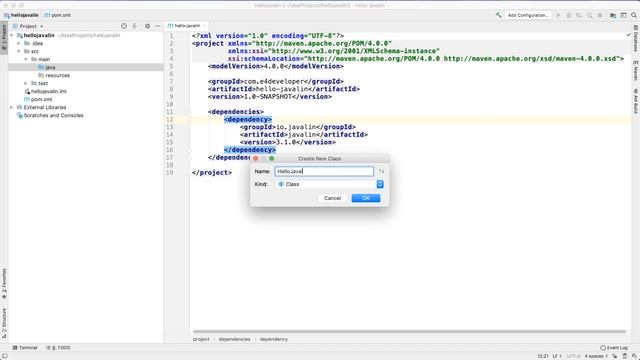Viewport: 640px width, 360px height.
Task: Click the pom.xml breadcrumb in navigation bar
Action: click(x=57, y=15)
